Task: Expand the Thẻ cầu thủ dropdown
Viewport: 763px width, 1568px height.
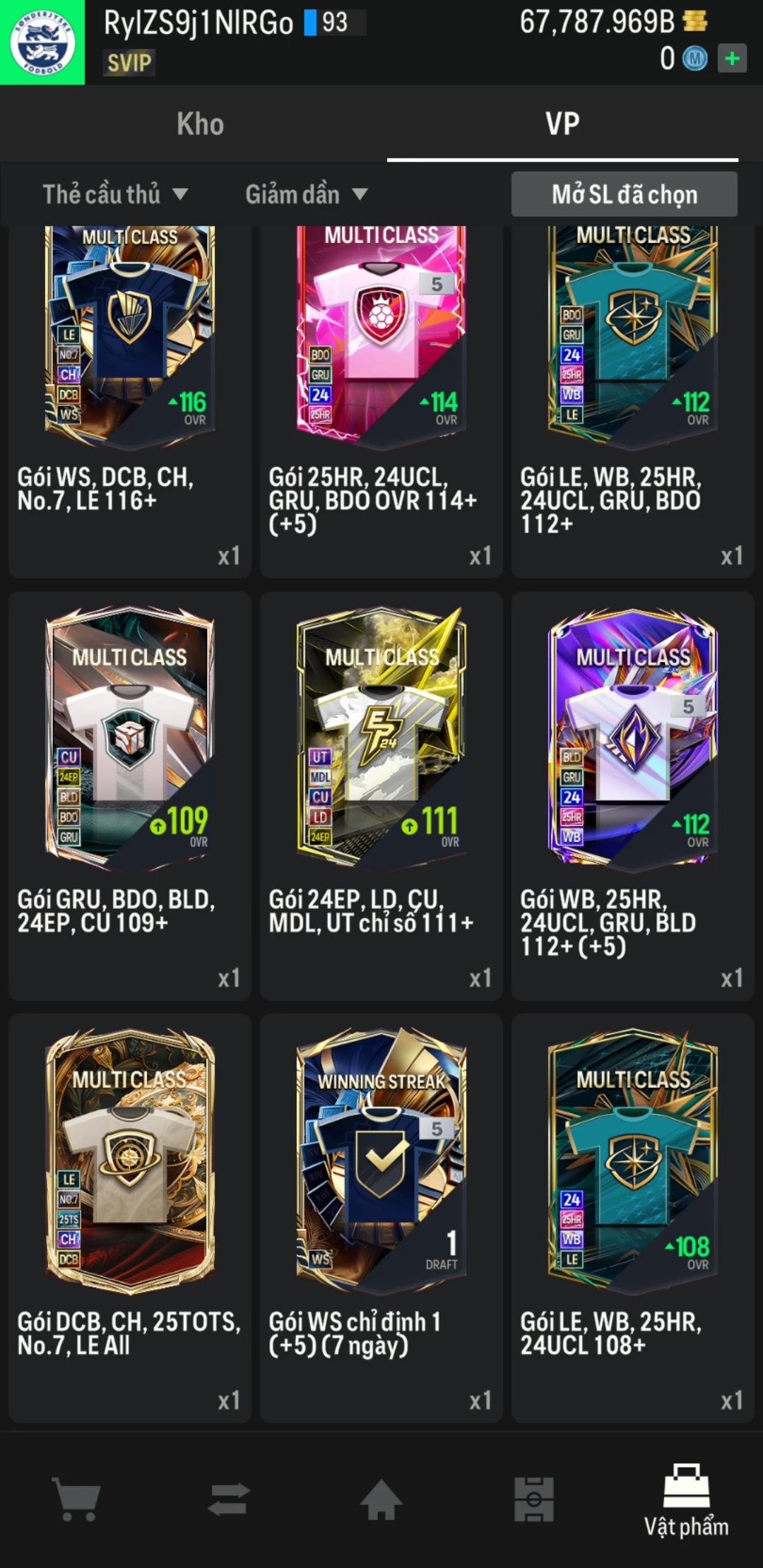Action: tap(114, 194)
